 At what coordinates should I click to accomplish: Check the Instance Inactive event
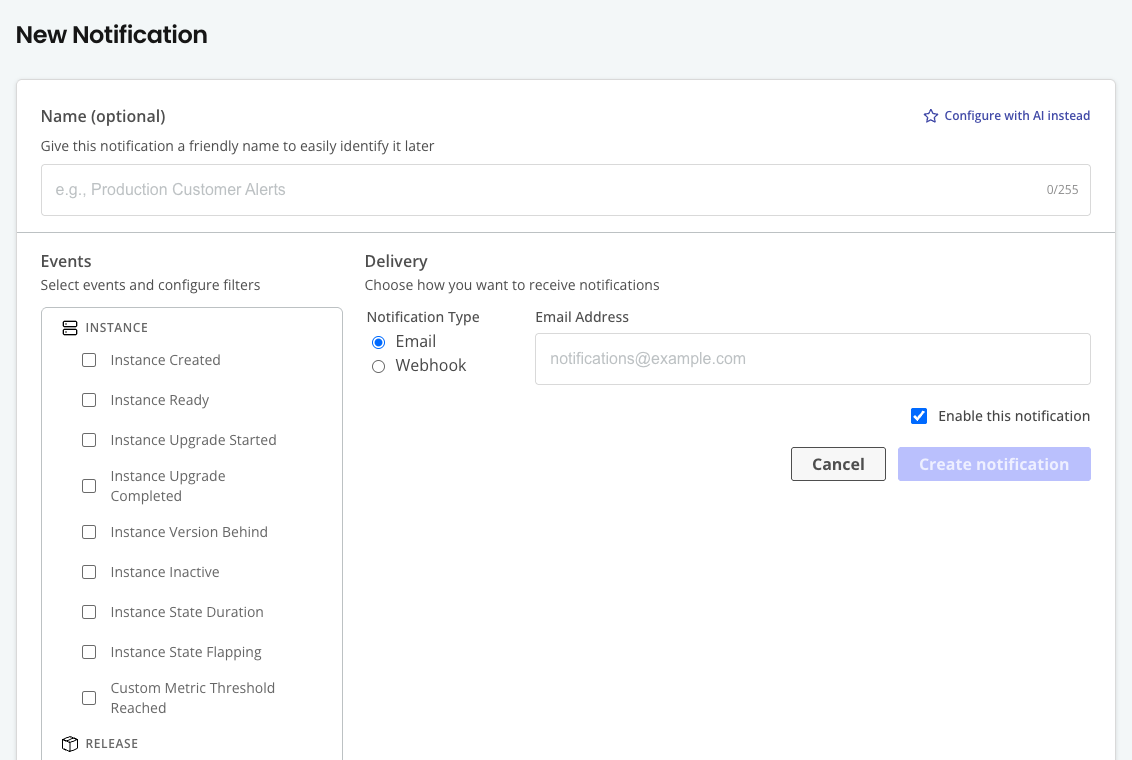click(x=88, y=572)
